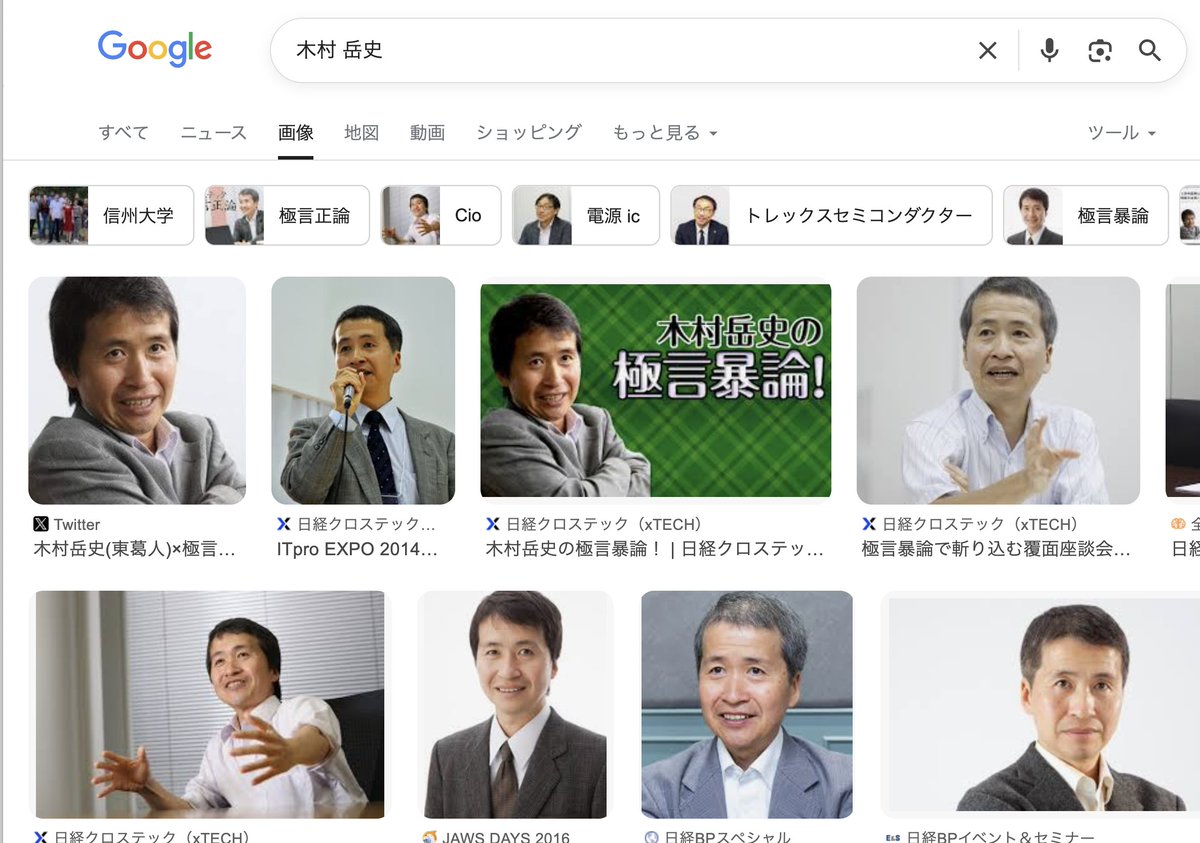Switch to the 動画 tab

point(427,132)
